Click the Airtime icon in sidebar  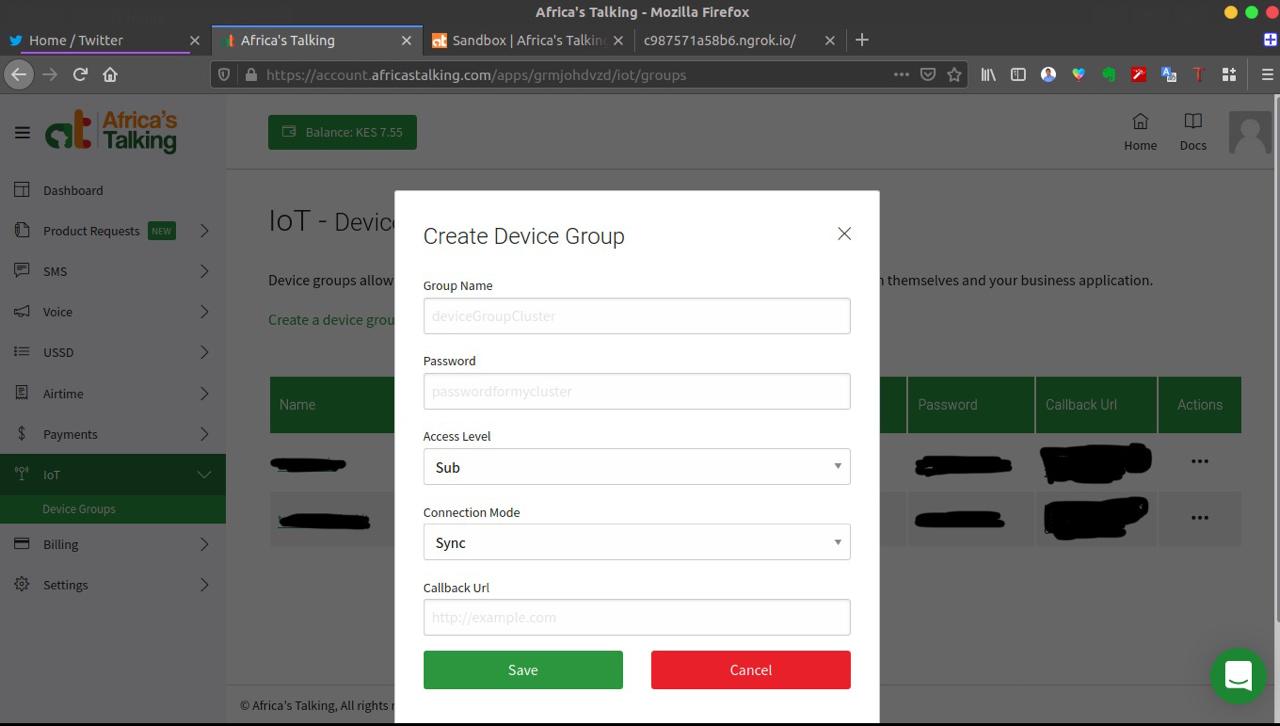(22, 393)
